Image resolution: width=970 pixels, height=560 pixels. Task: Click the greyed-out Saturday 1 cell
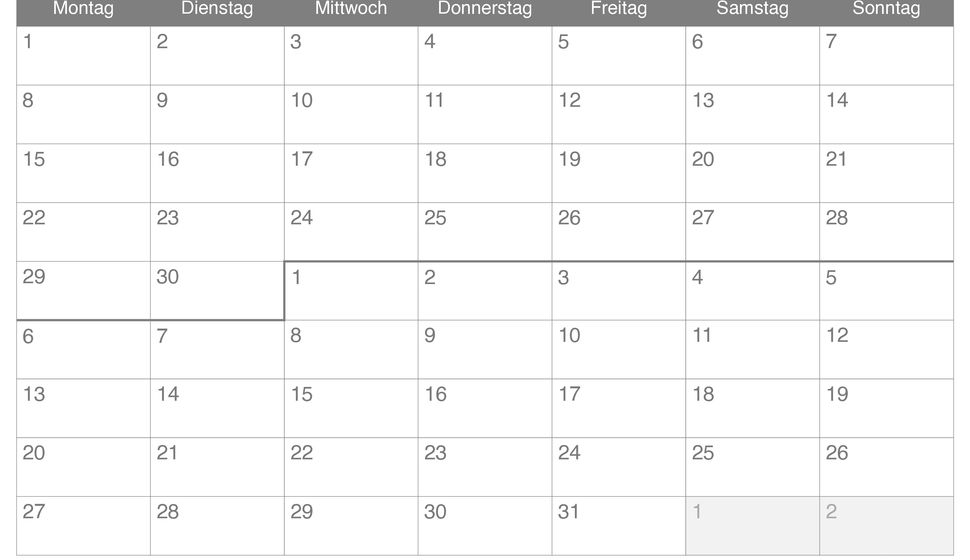point(753,526)
